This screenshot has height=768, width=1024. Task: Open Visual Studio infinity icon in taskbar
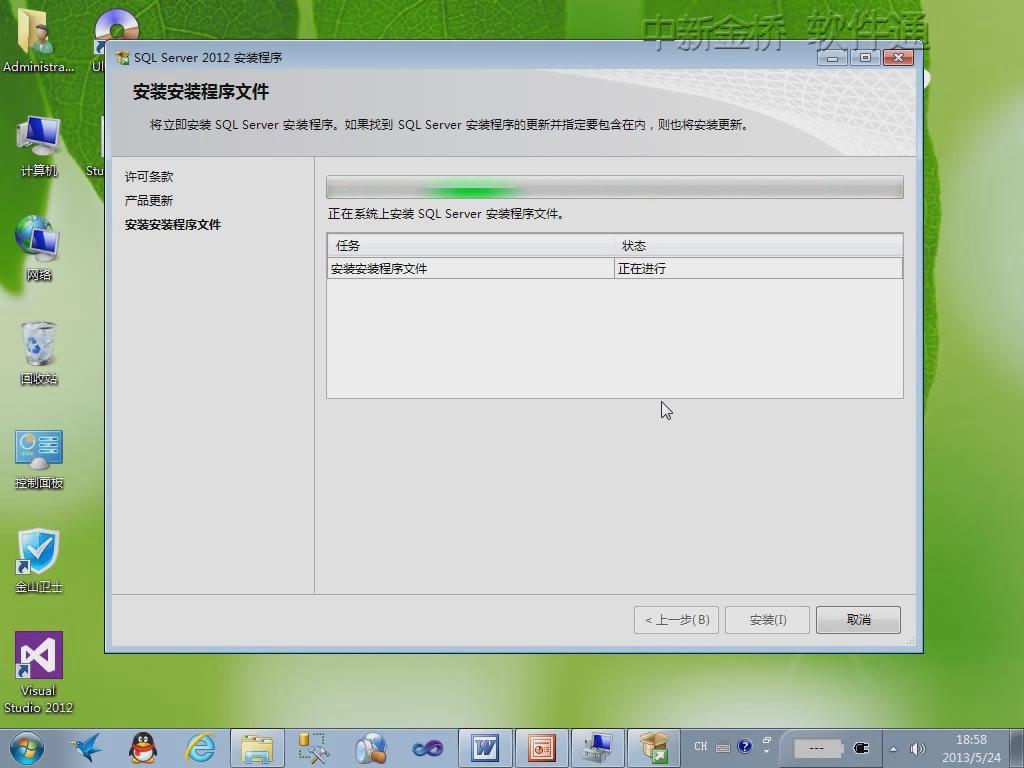point(427,748)
